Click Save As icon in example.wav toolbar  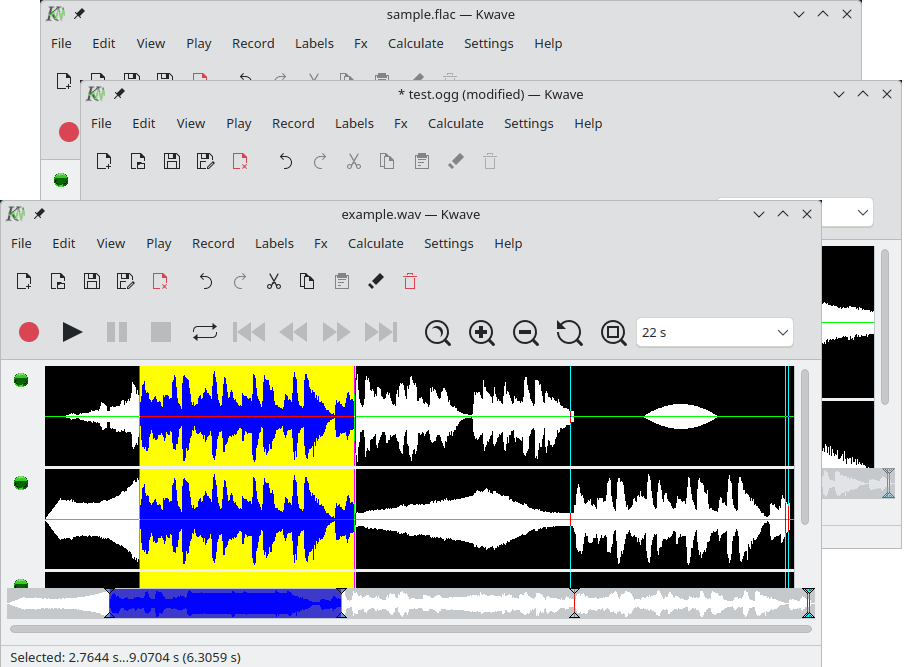125,281
